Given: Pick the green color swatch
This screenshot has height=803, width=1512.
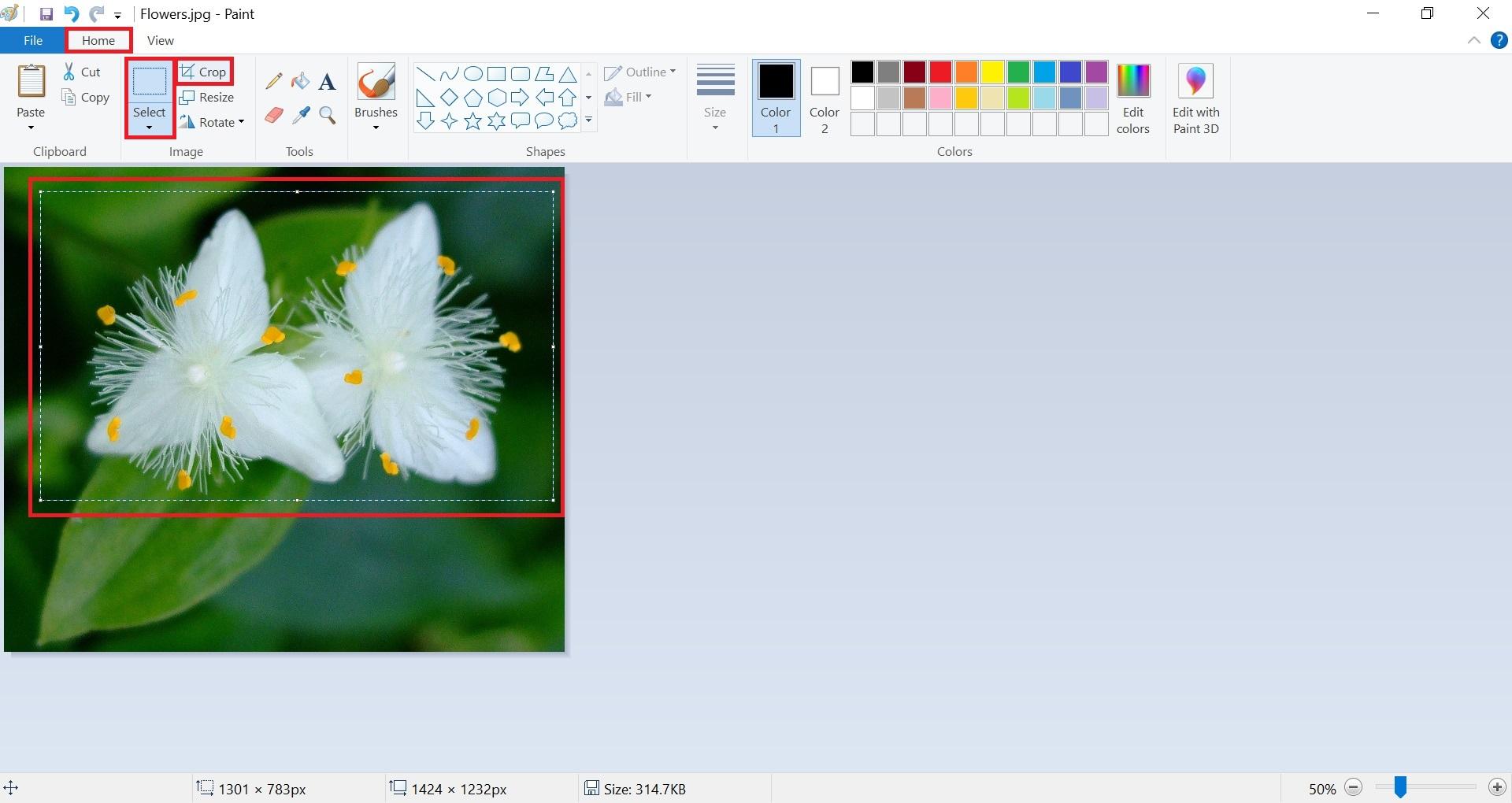Looking at the screenshot, I should [1018, 72].
